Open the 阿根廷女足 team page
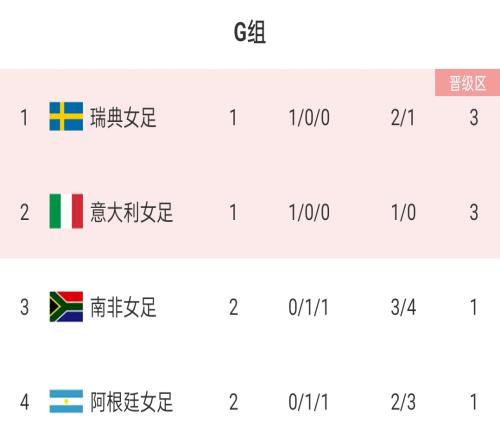 click(131, 402)
